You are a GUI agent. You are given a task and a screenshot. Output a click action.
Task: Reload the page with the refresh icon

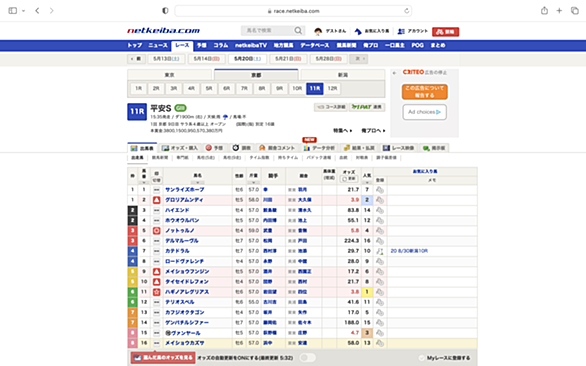(406, 11)
